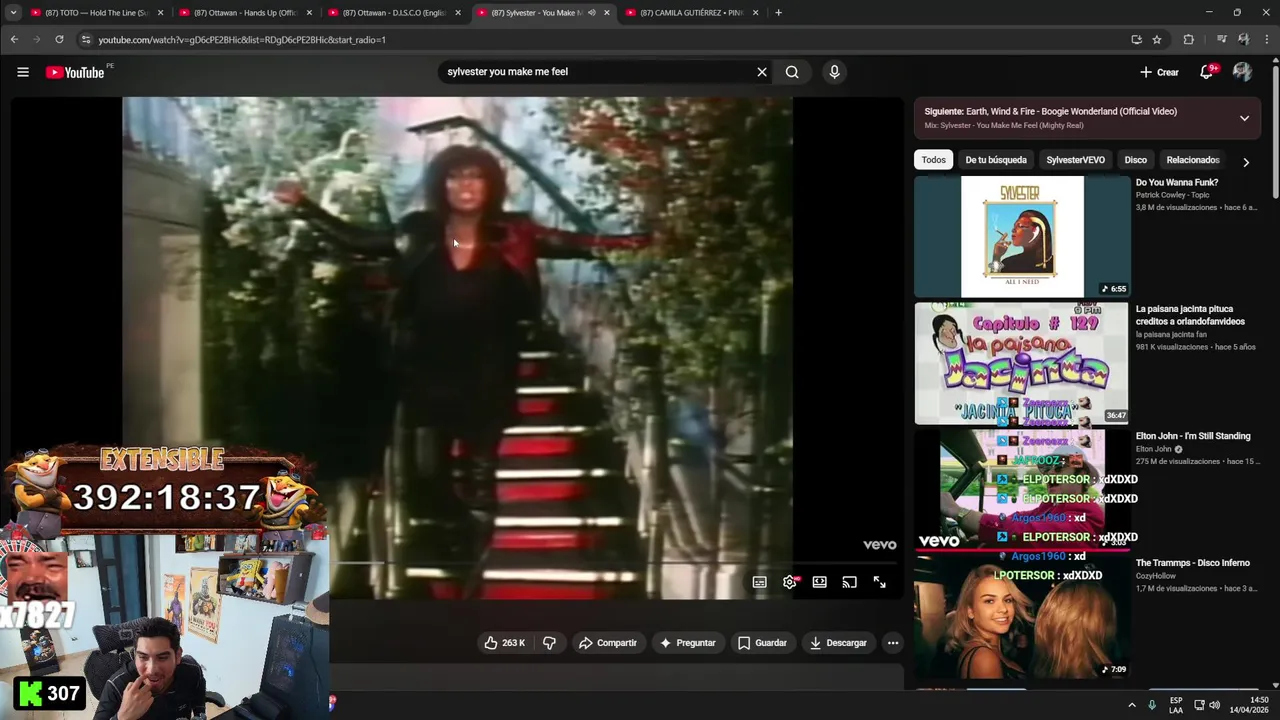
Task: Open the taskbar volume icon
Action: point(1215,705)
